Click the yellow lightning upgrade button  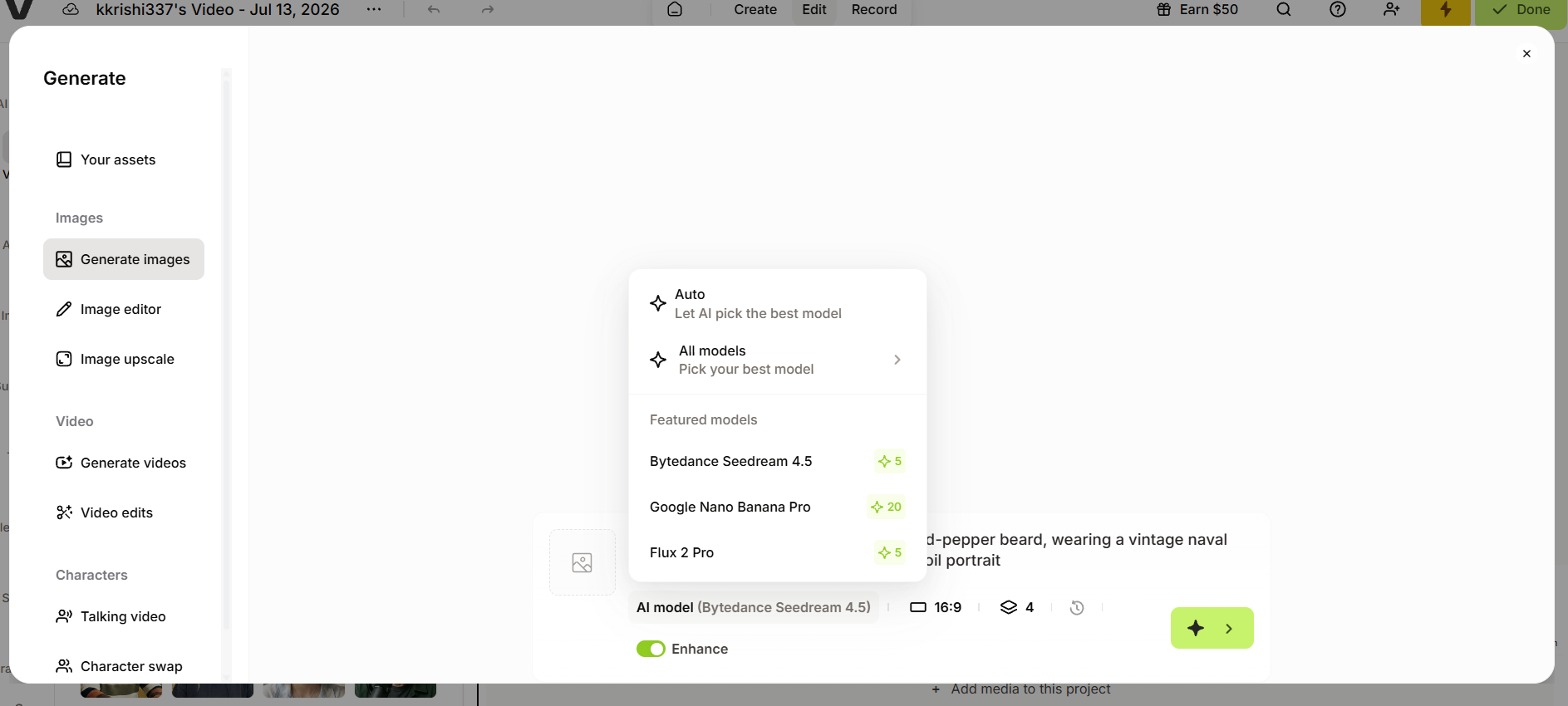pyautogui.click(x=1446, y=11)
